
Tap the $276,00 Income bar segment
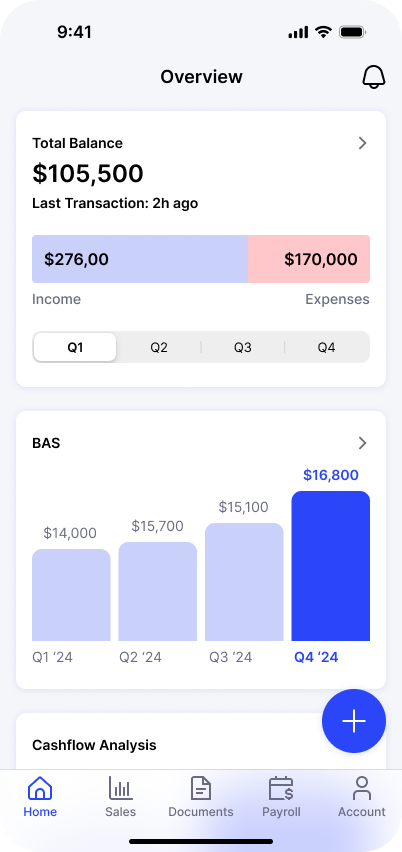coord(140,259)
